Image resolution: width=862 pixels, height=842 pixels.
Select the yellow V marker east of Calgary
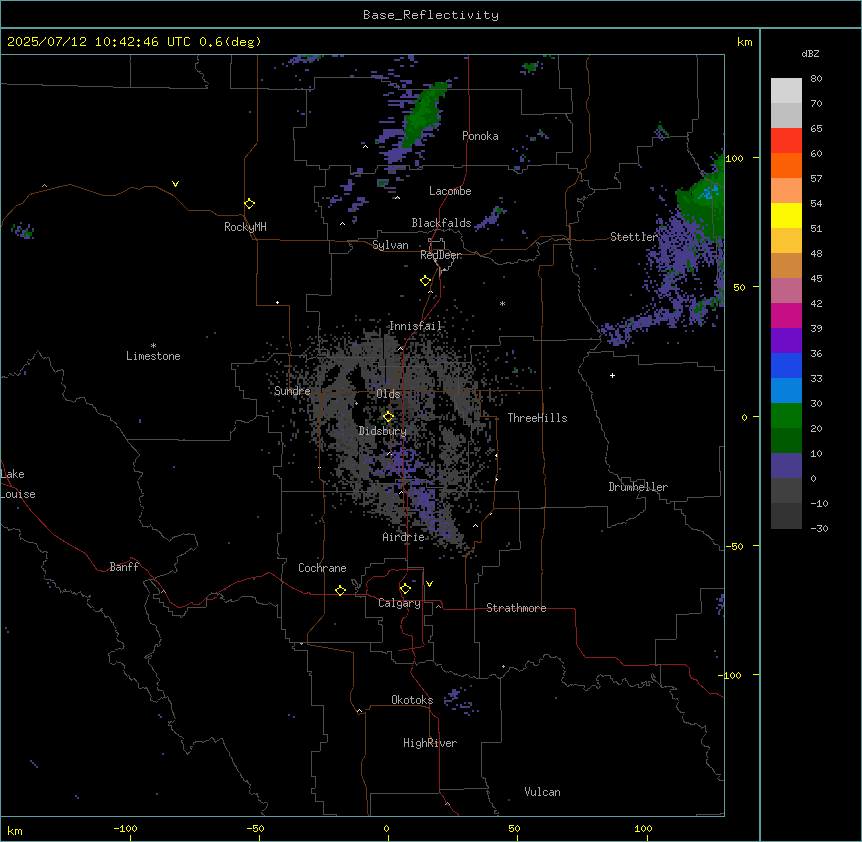click(429, 584)
